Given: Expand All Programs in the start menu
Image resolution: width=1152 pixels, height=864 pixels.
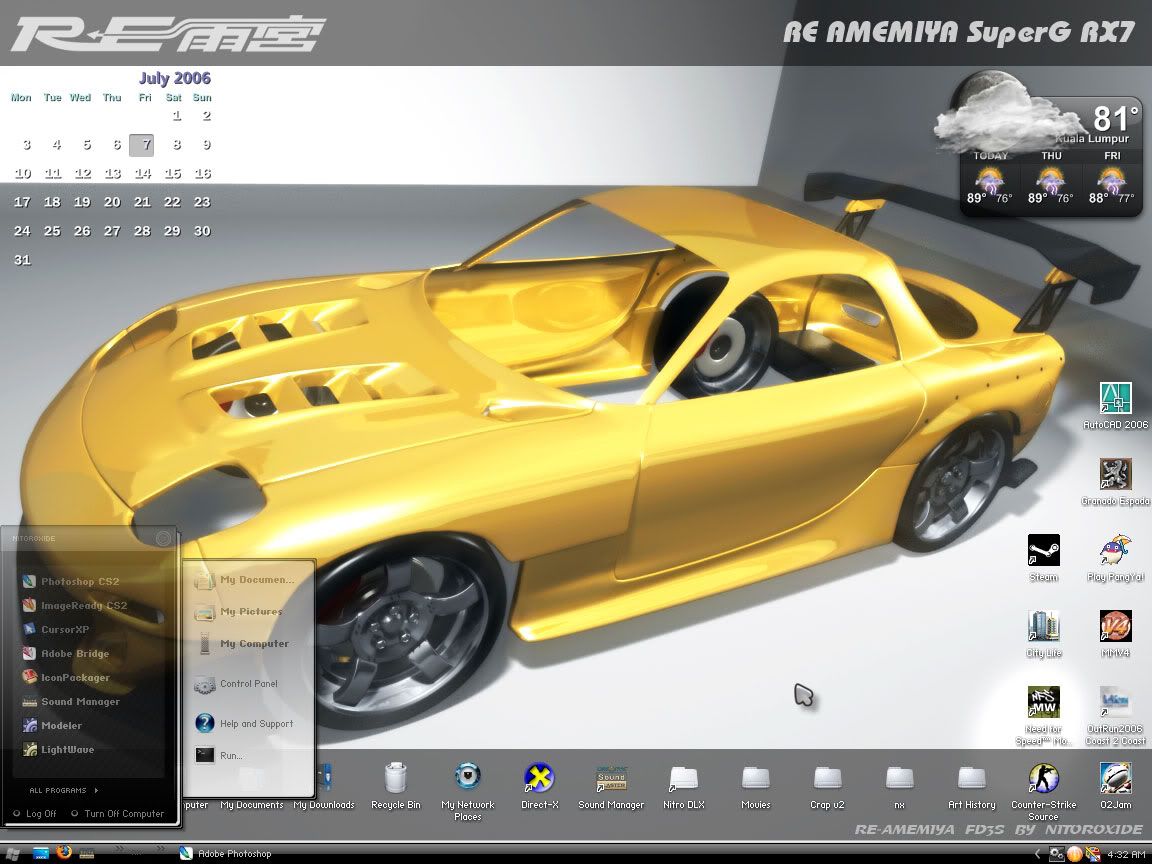Looking at the screenshot, I should pyautogui.click(x=64, y=790).
